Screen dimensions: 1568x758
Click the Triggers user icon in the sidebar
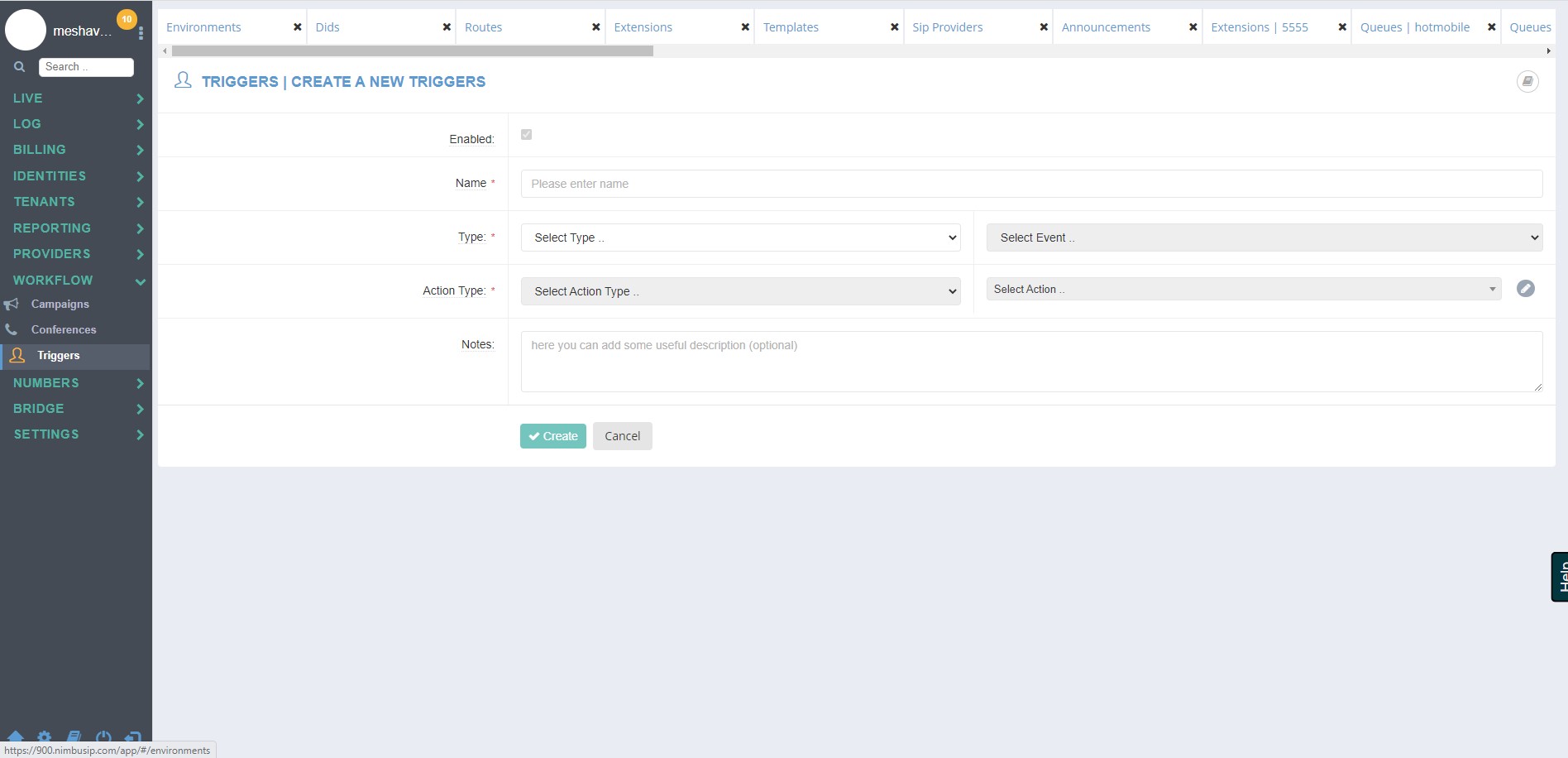coord(17,356)
